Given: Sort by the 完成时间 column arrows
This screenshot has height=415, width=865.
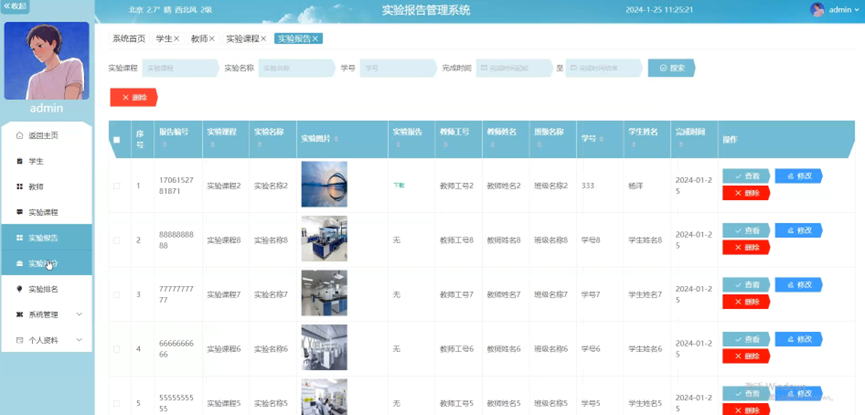Looking at the screenshot, I should click(680, 146).
